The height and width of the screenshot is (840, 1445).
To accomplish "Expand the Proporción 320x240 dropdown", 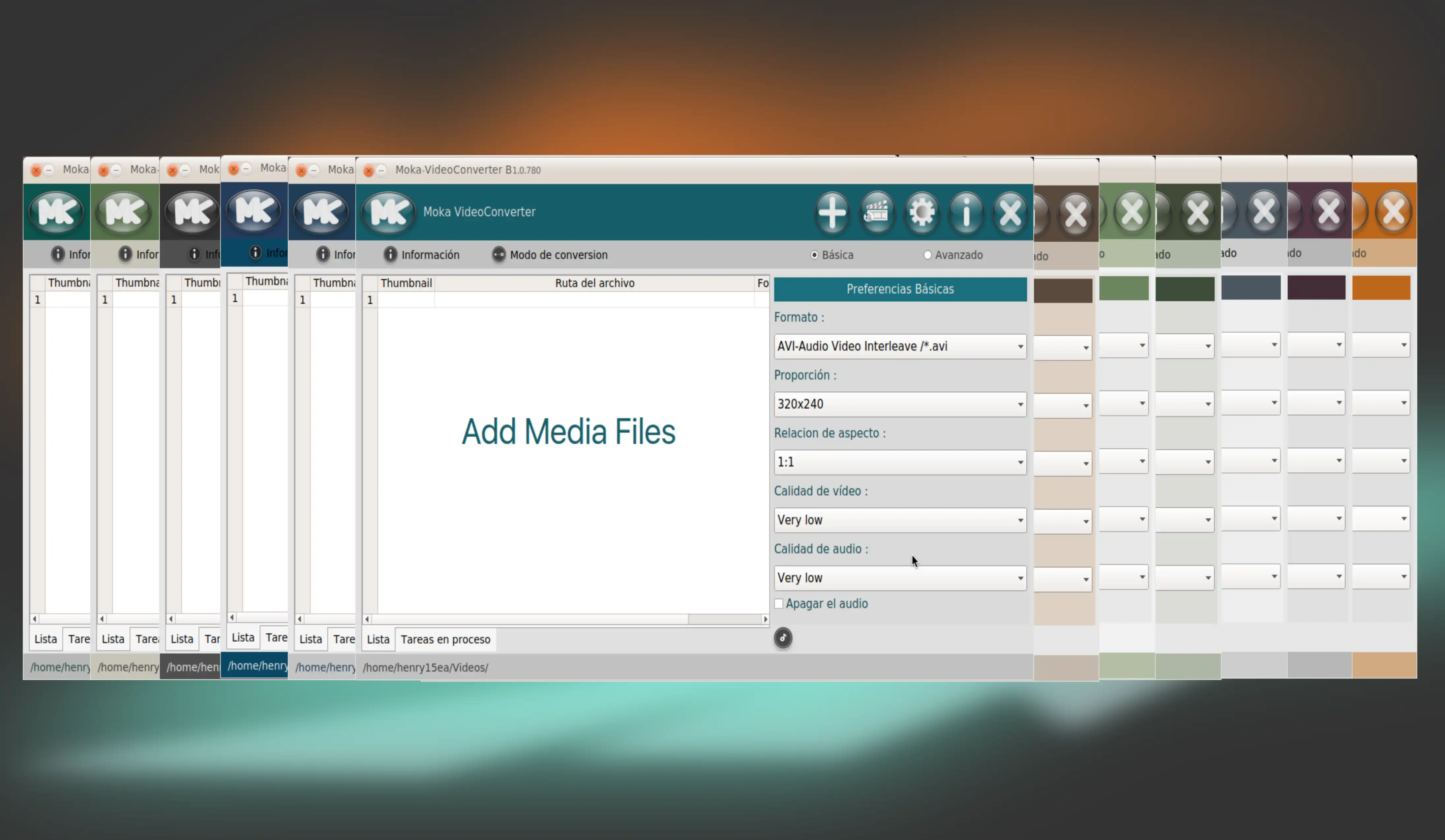I will [900, 404].
